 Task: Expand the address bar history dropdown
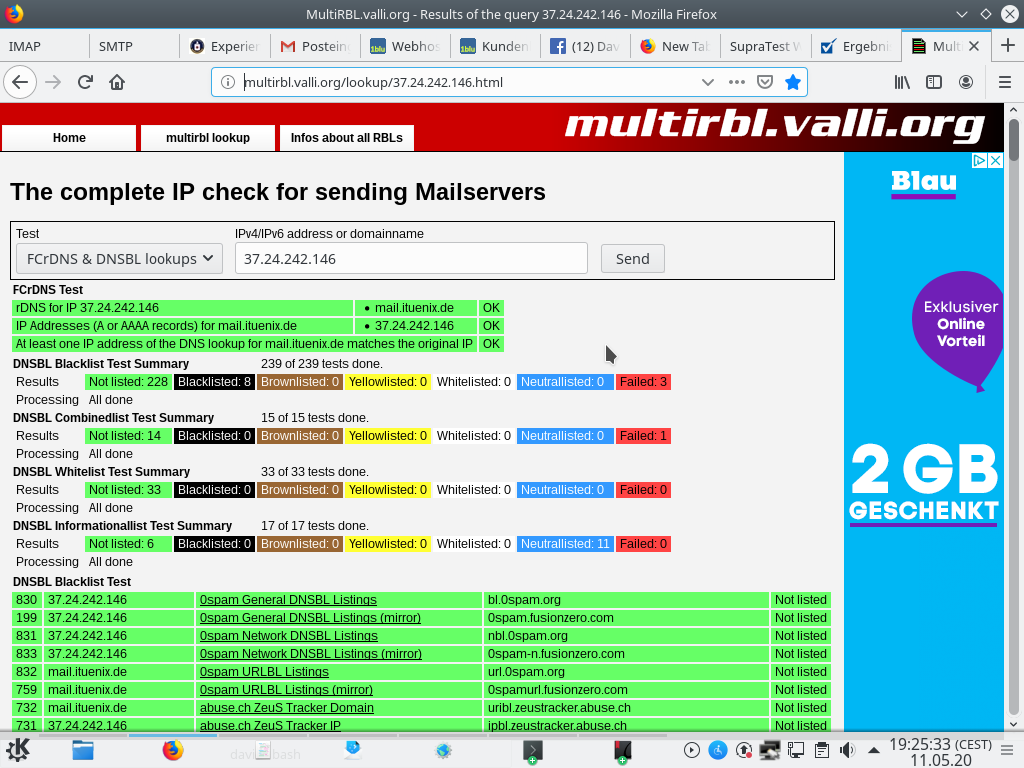(x=708, y=82)
